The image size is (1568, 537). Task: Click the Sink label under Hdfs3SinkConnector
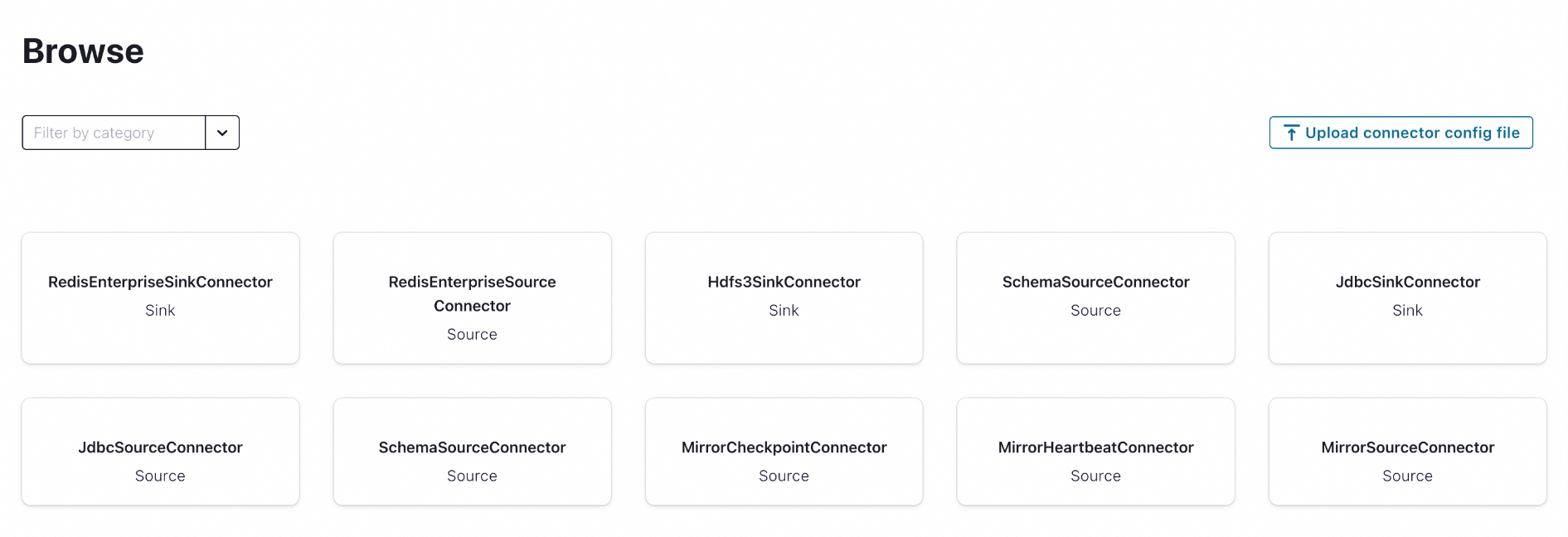click(784, 311)
